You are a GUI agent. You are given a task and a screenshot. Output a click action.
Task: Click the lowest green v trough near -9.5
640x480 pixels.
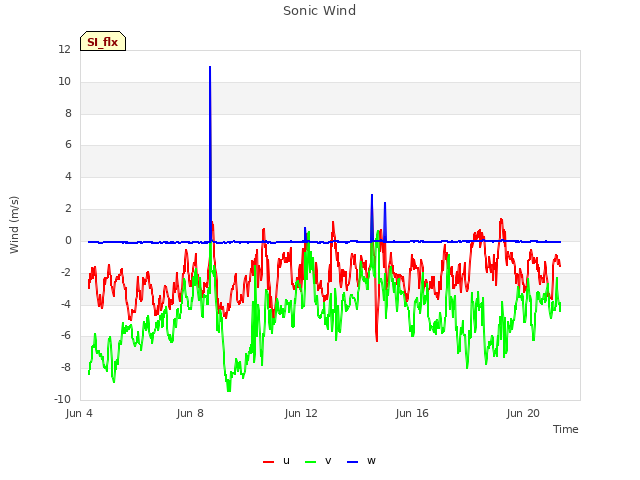click(x=229, y=390)
